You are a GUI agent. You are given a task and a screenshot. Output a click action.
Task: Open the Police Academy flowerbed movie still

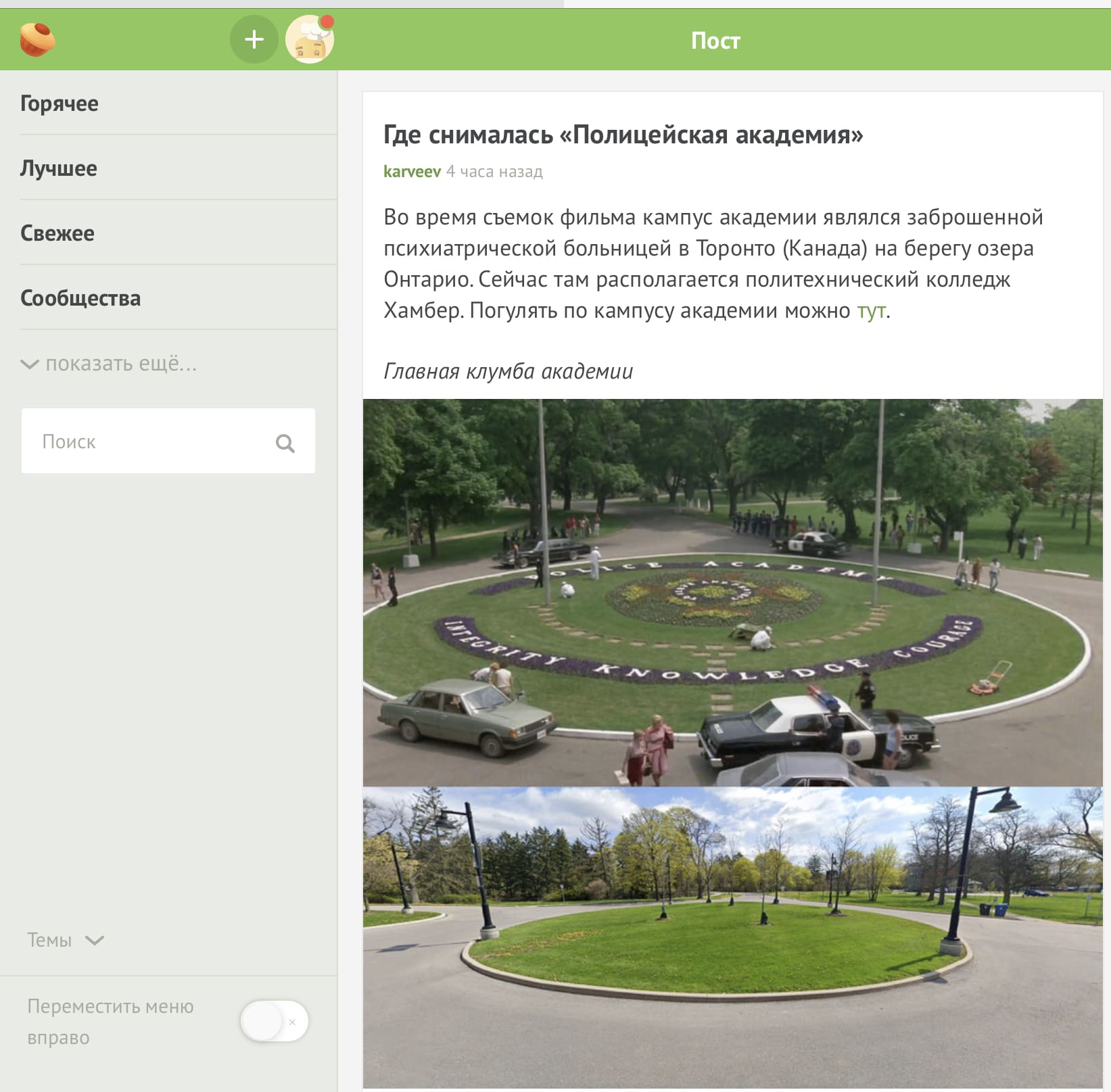coord(733,592)
